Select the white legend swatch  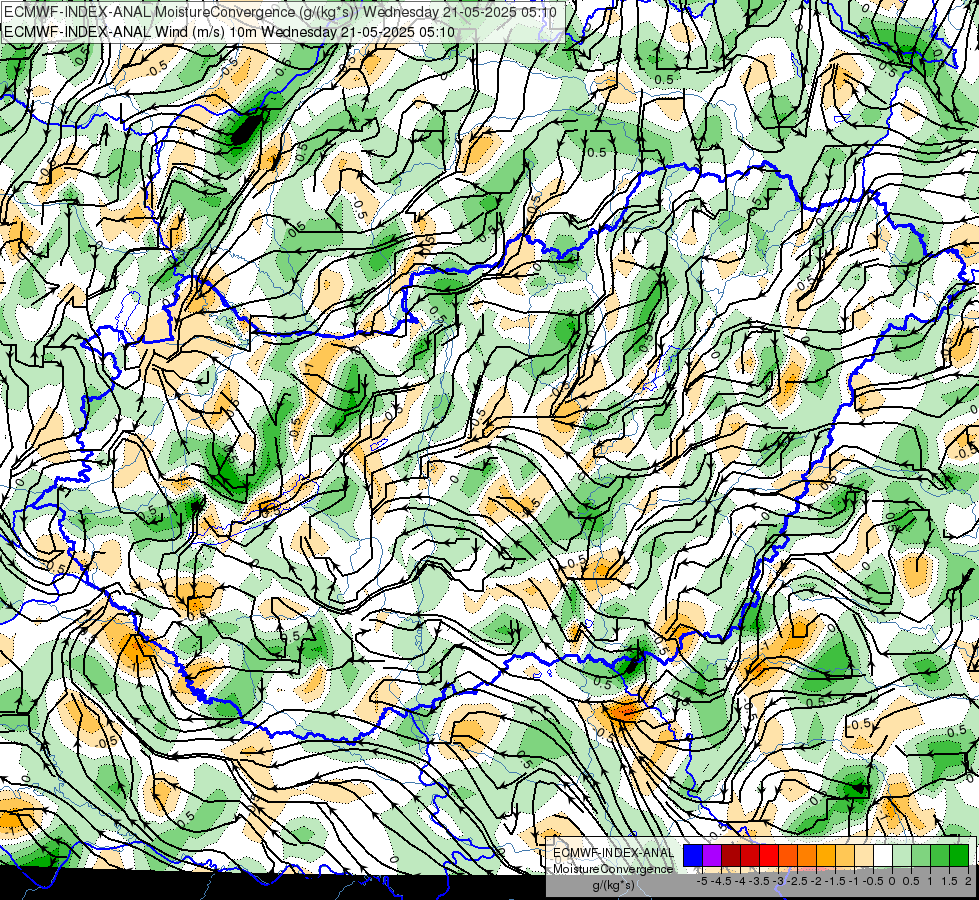883,856
